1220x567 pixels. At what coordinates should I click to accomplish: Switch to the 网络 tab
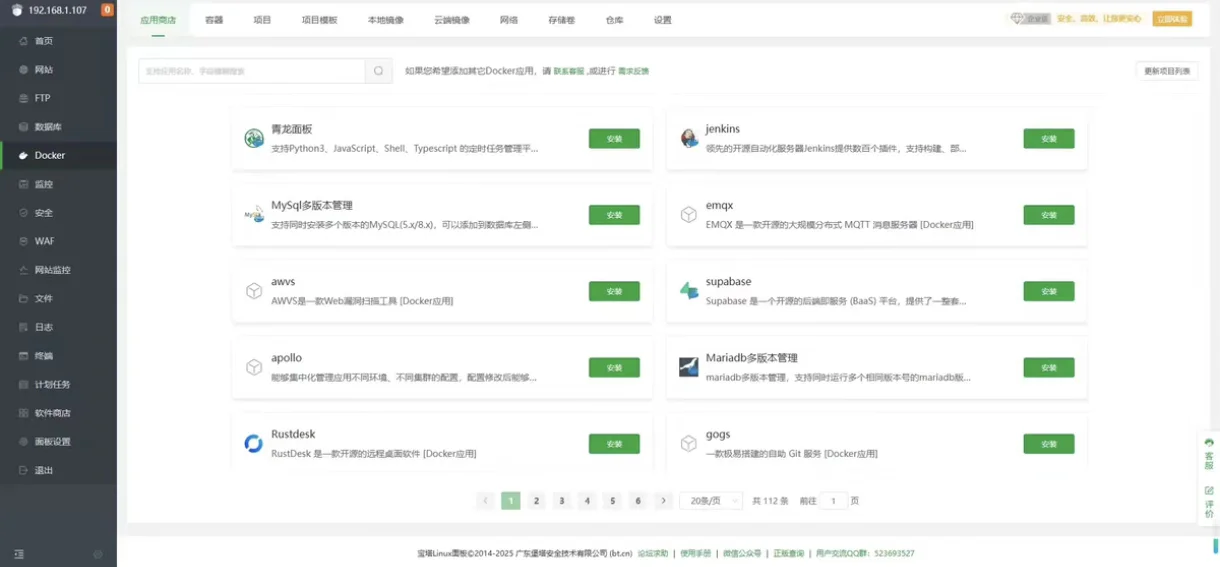(509, 20)
